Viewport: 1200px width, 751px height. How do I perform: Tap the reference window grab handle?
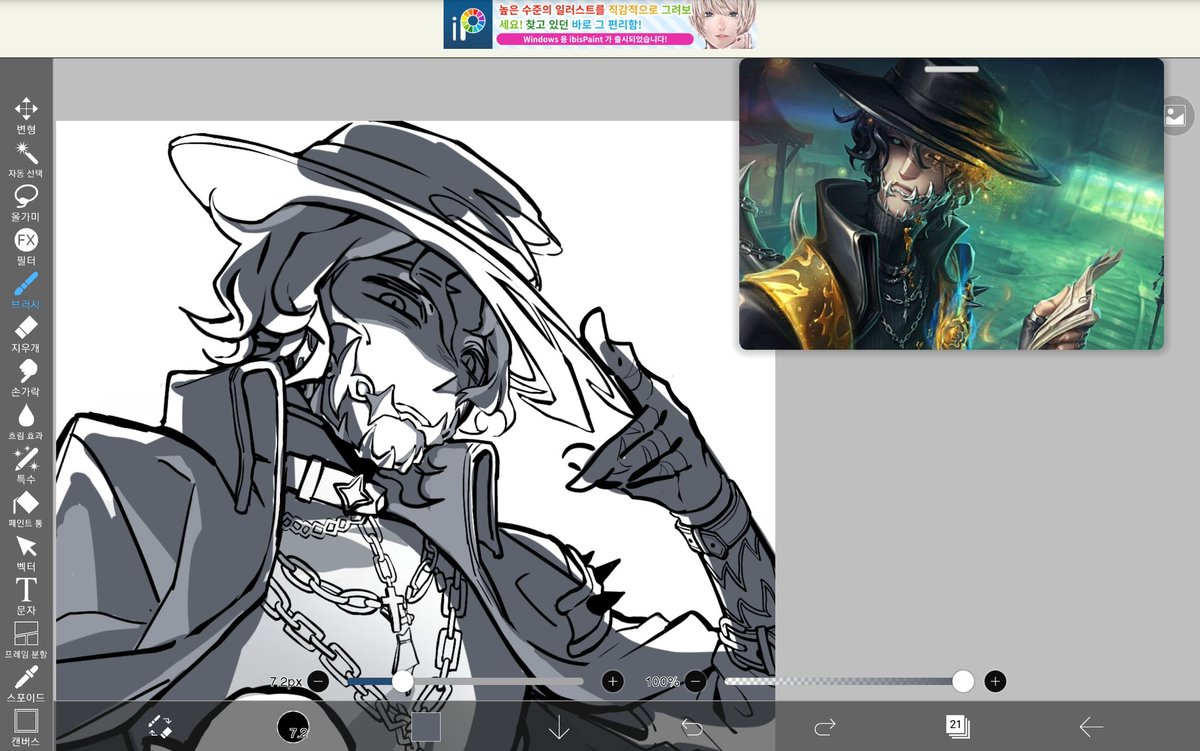(952, 69)
